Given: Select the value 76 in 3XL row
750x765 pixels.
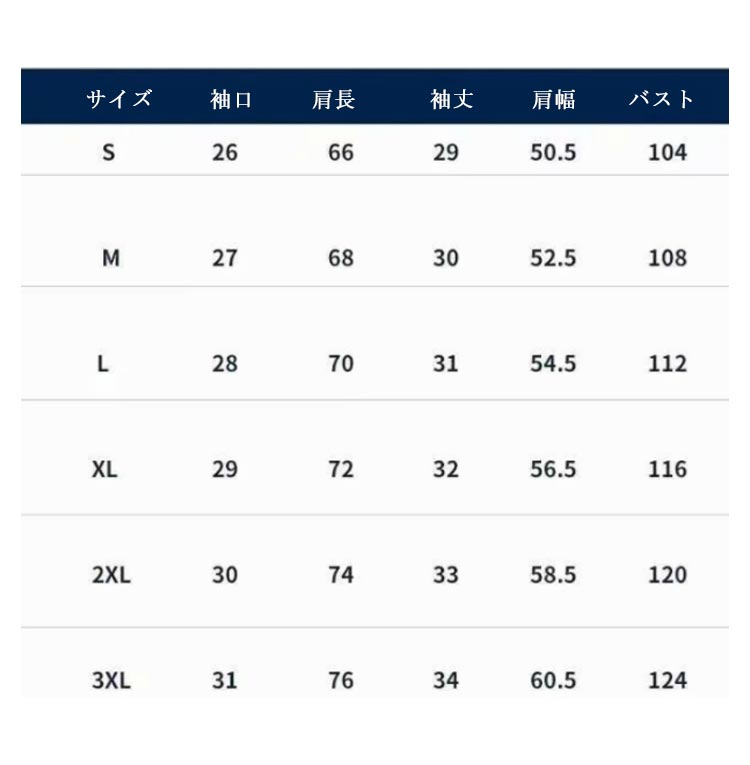Looking at the screenshot, I should pyautogui.click(x=341, y=681).
